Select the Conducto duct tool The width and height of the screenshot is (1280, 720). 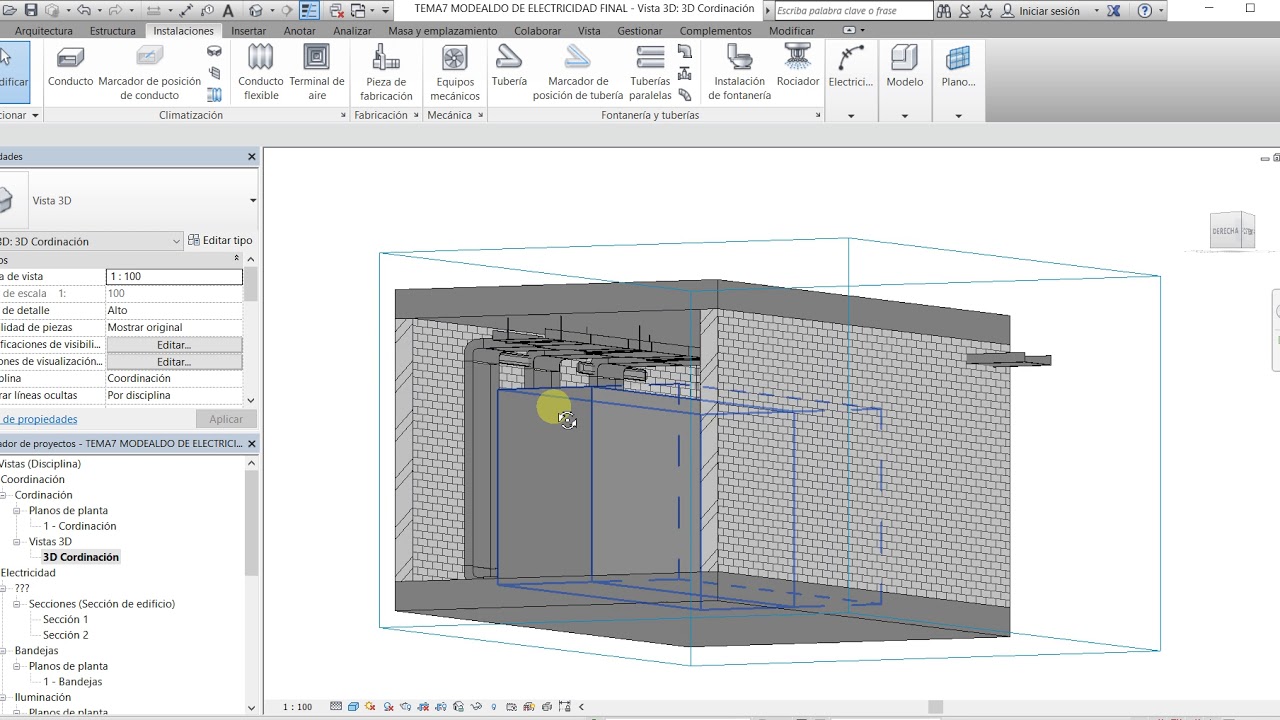70,68
